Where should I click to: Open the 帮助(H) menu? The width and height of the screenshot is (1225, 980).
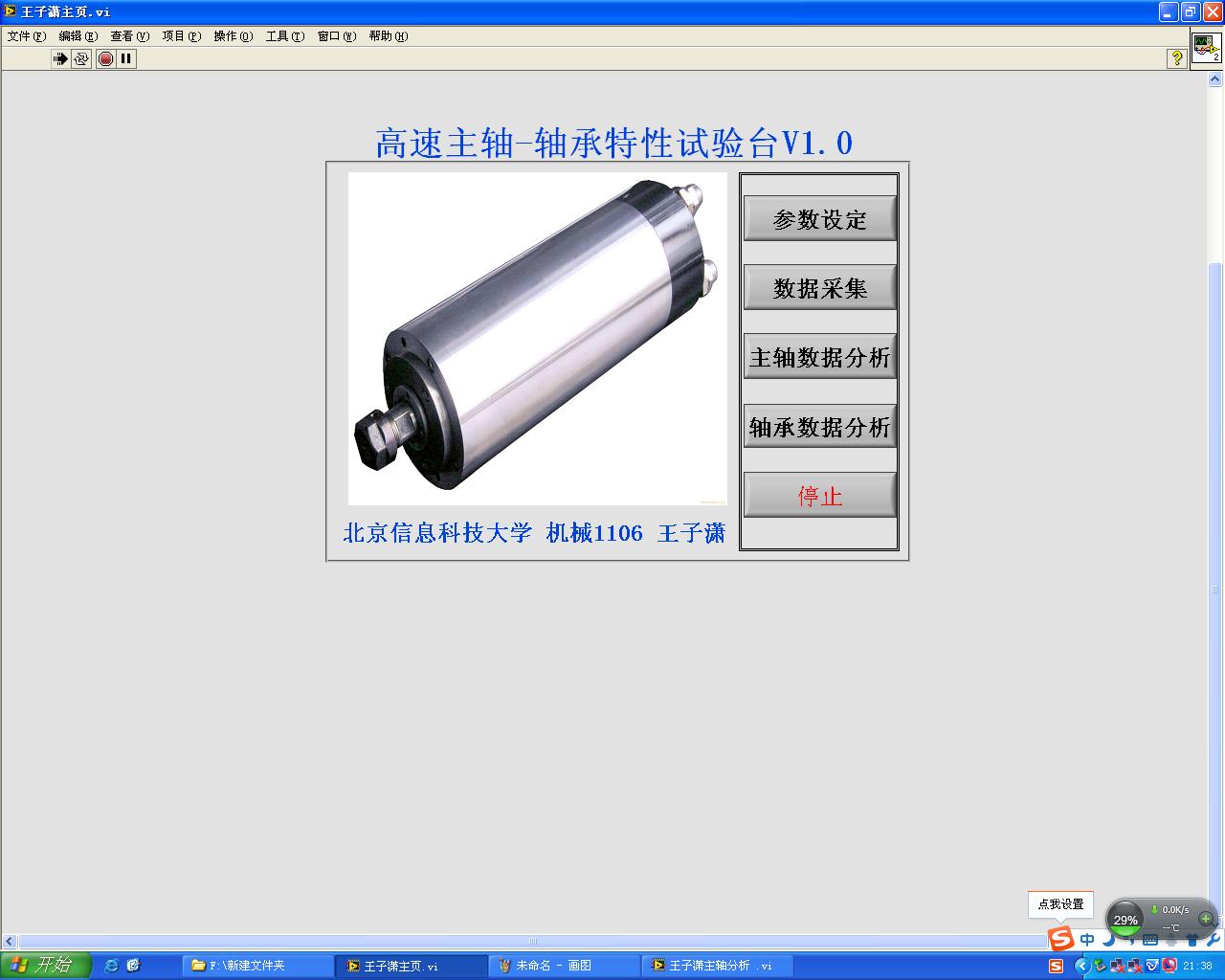[389, 36]
